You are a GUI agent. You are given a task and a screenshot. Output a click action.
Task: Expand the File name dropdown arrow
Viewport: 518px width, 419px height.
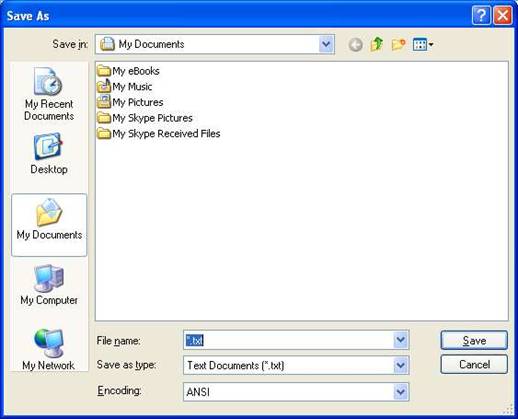click(400, 340)
